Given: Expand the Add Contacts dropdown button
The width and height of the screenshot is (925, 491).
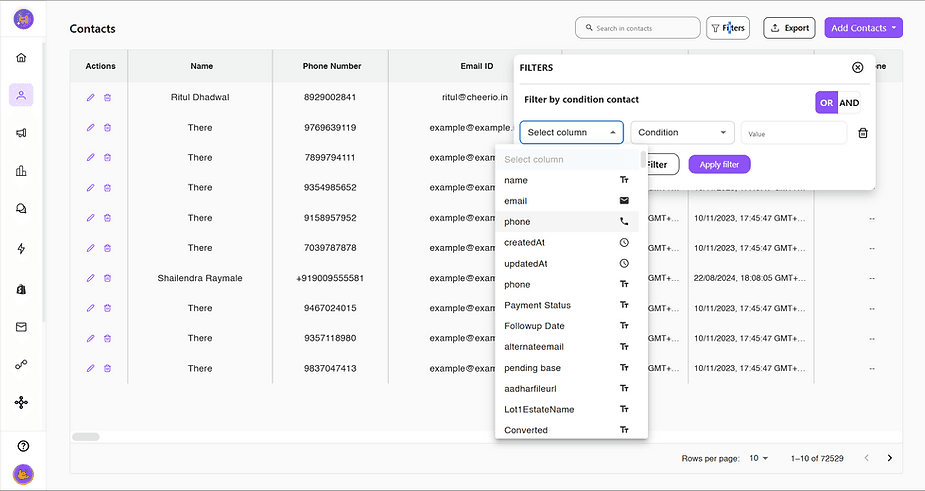Looking at the screenshot, I should tap(864, 28).
